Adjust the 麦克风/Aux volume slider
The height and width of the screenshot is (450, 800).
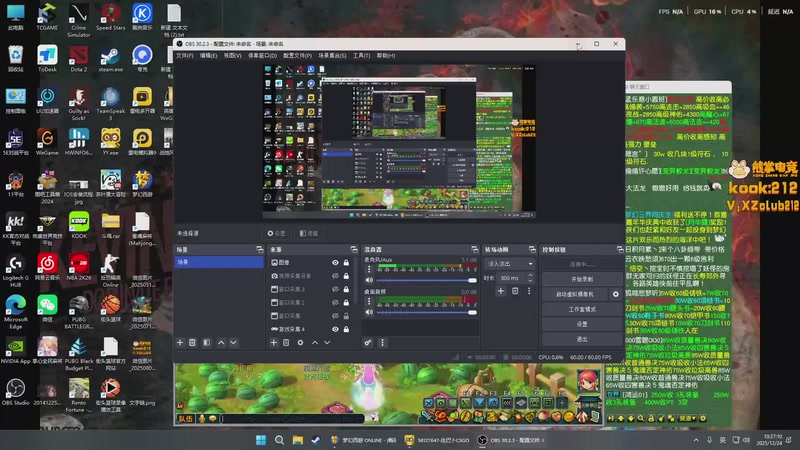(427, 280)
